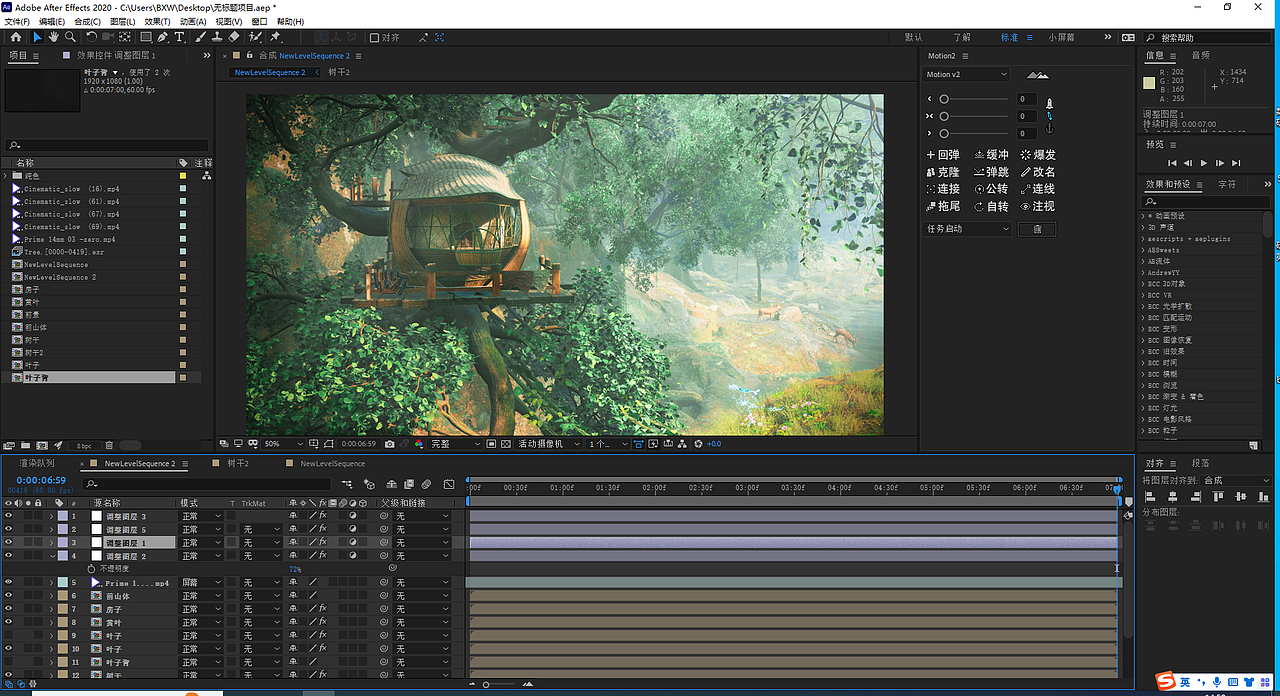Viewport: 1280px width, 696px height.
Task: Hide layer 调整图层 5 with eye toggle
Action: (x=8, y=529)
